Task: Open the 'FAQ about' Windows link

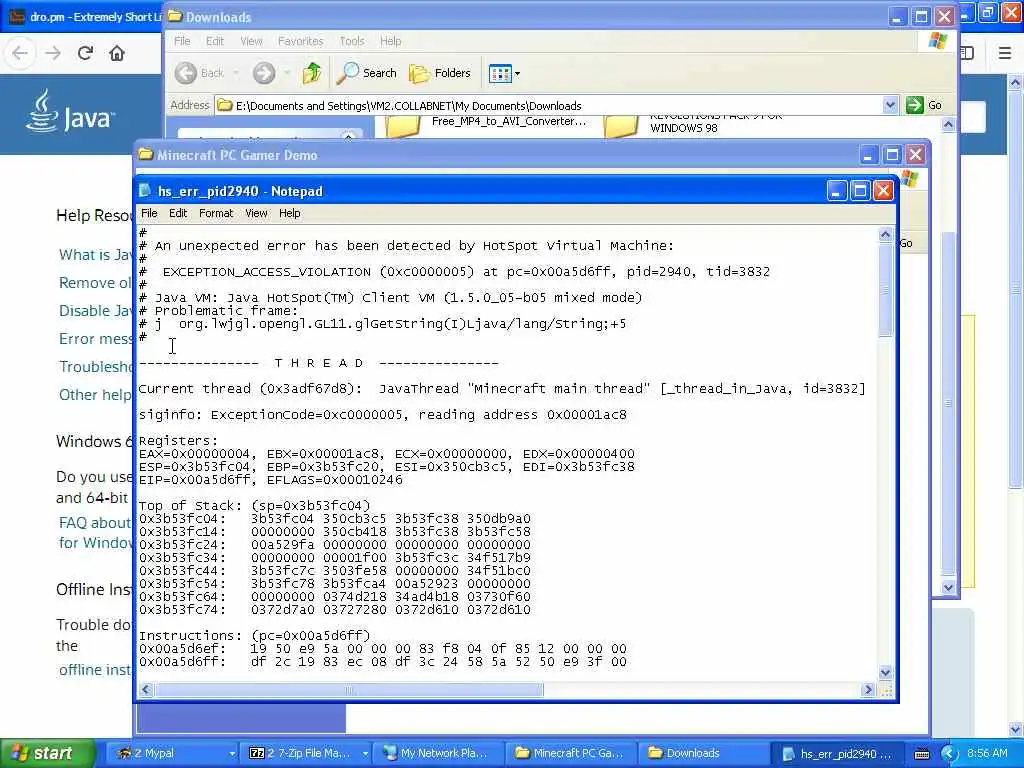Action: click(95, 522)
